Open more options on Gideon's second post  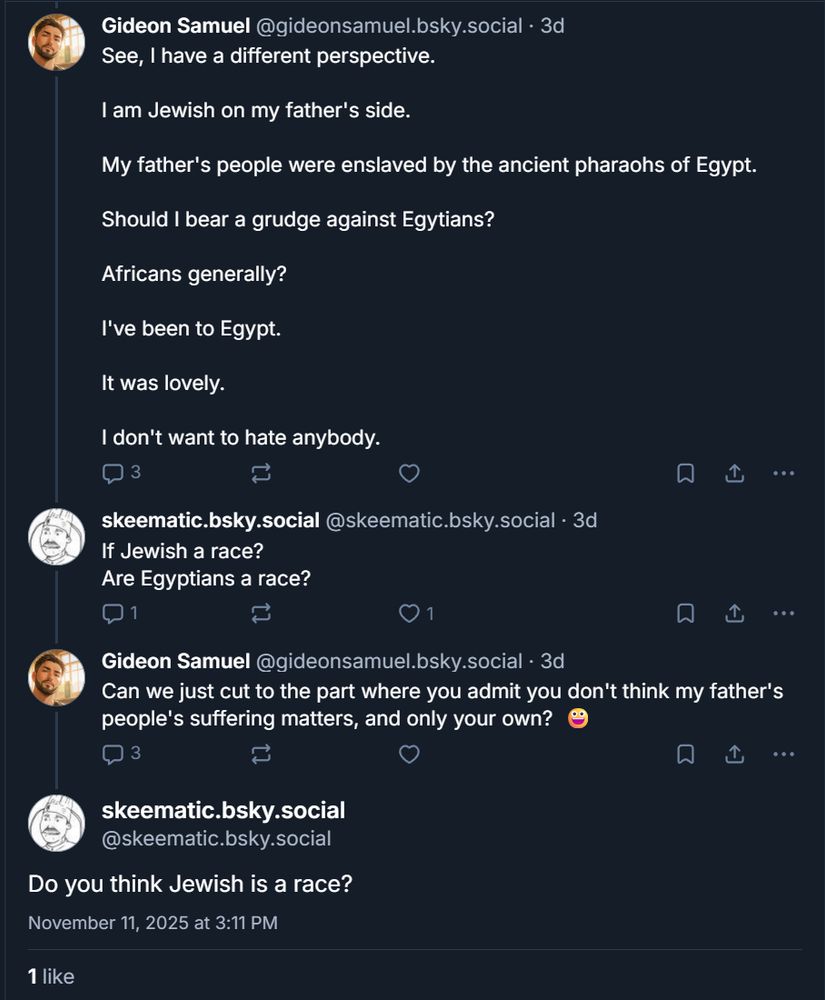(x=784, y=754)
